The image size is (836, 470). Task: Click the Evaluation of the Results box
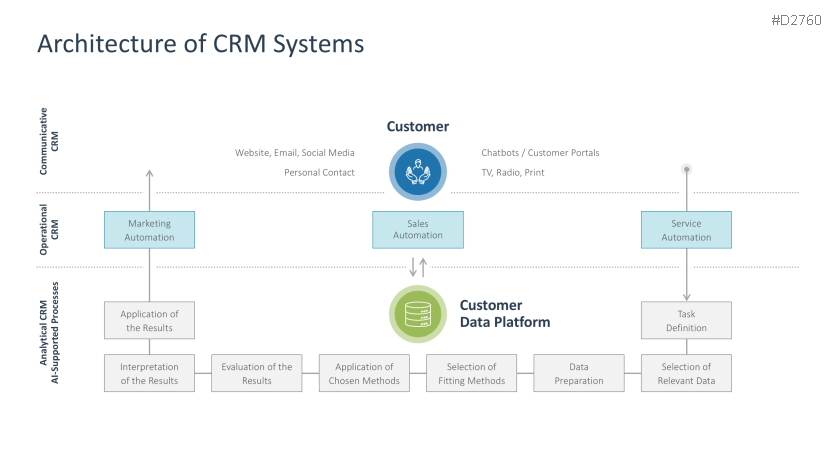(x=257, y=373)
